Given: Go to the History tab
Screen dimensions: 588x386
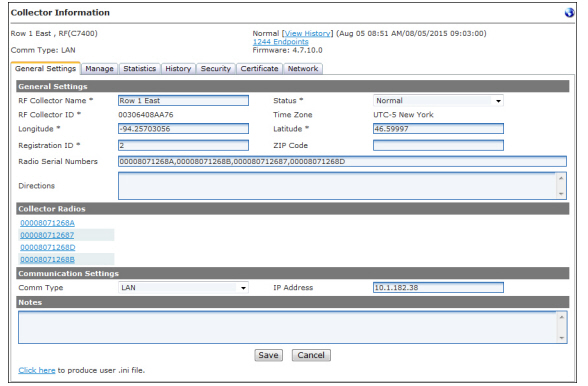Looking at the screenshot, I should tap(178, 69).
